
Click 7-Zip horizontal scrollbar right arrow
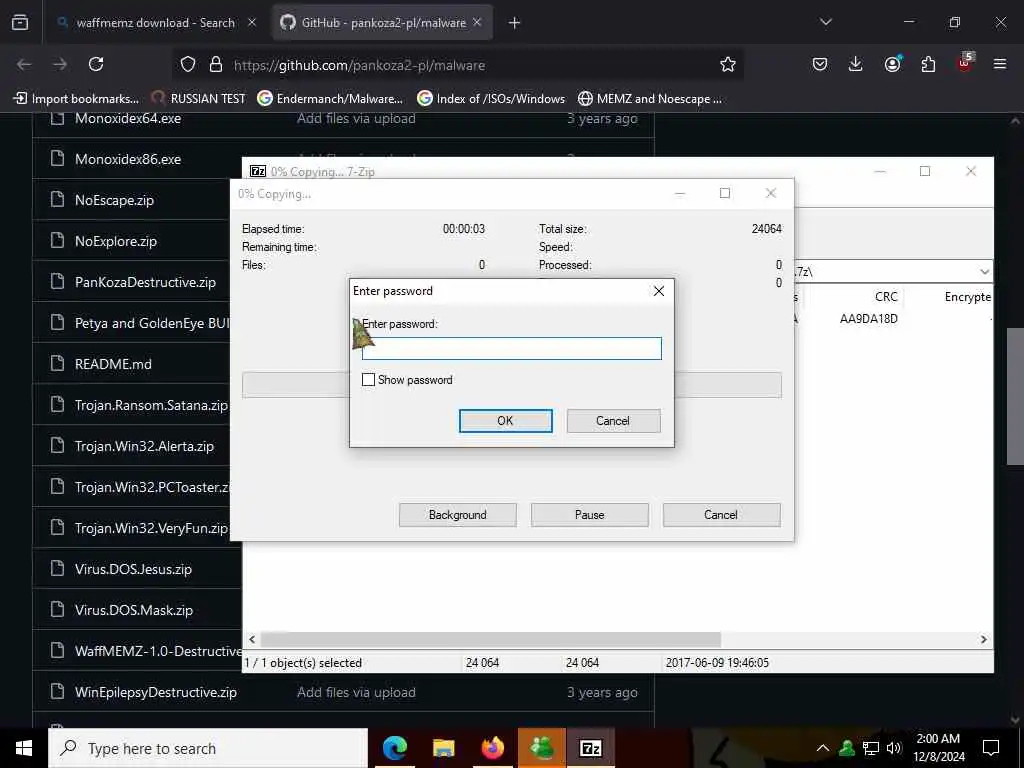click(984, 639)
